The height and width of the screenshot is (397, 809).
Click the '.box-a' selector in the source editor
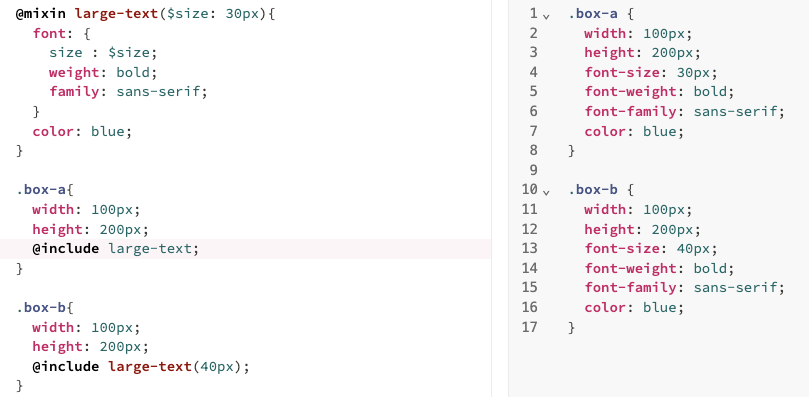click(x=41, y=190)
